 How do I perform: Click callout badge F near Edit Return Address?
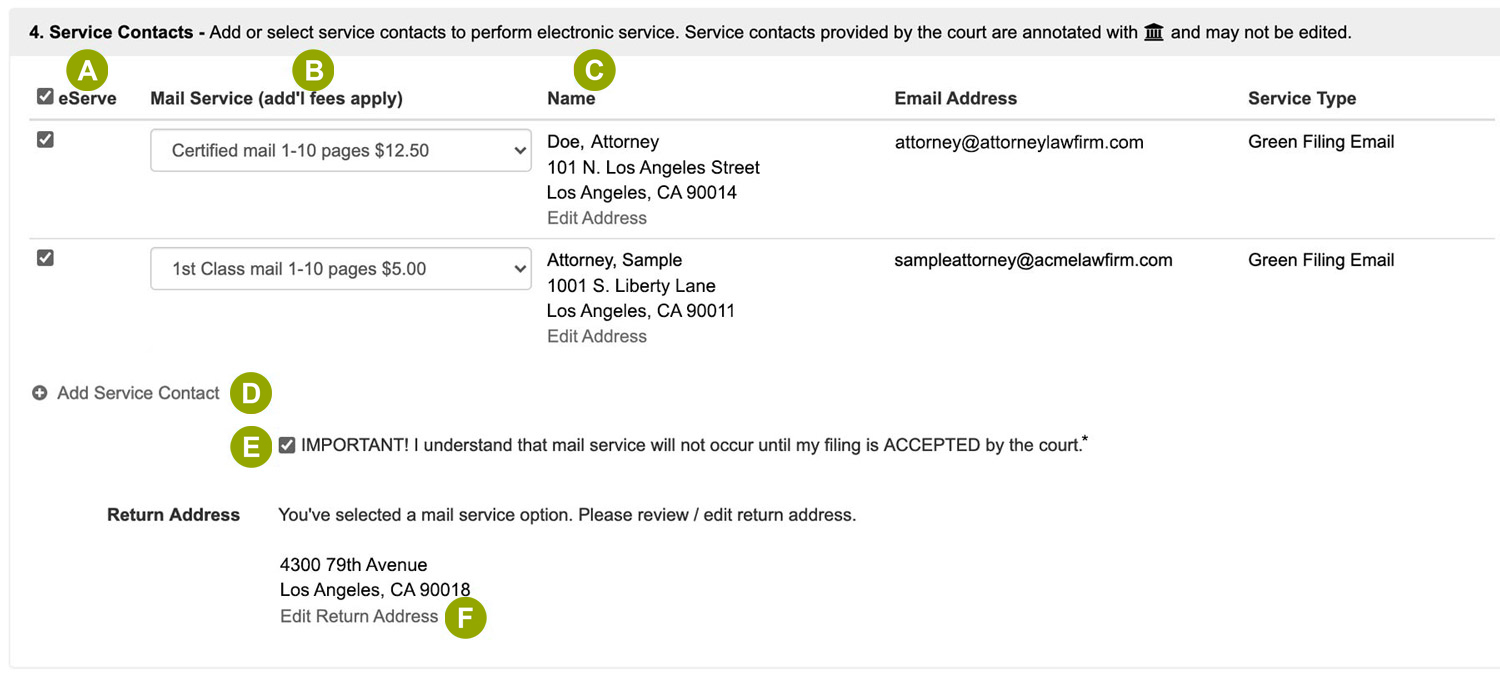pyautogui.click(x=466, y=618)
